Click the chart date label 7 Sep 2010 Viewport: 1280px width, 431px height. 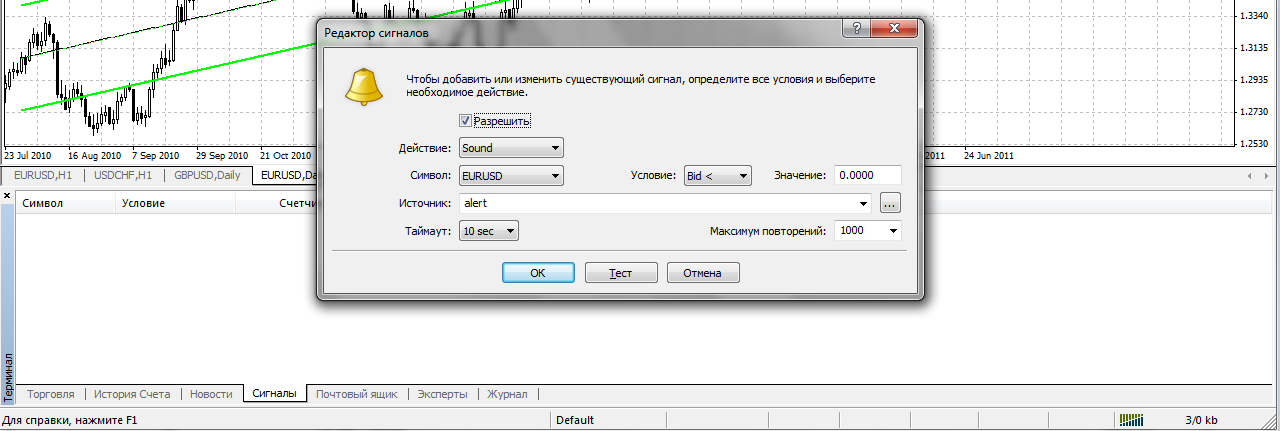pos(155,156)
